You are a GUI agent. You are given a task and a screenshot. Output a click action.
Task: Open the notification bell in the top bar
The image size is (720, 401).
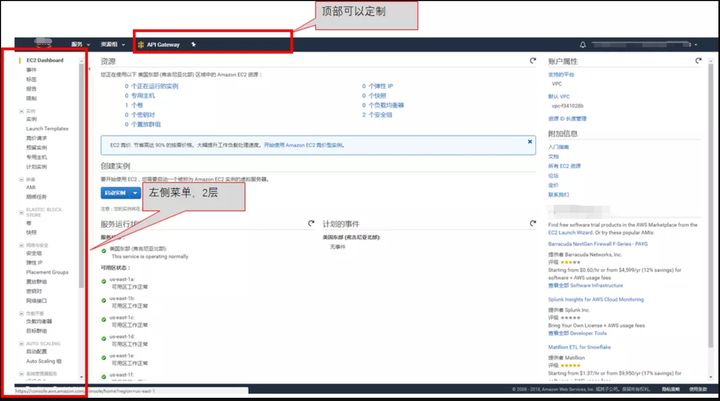click(583, 45)
